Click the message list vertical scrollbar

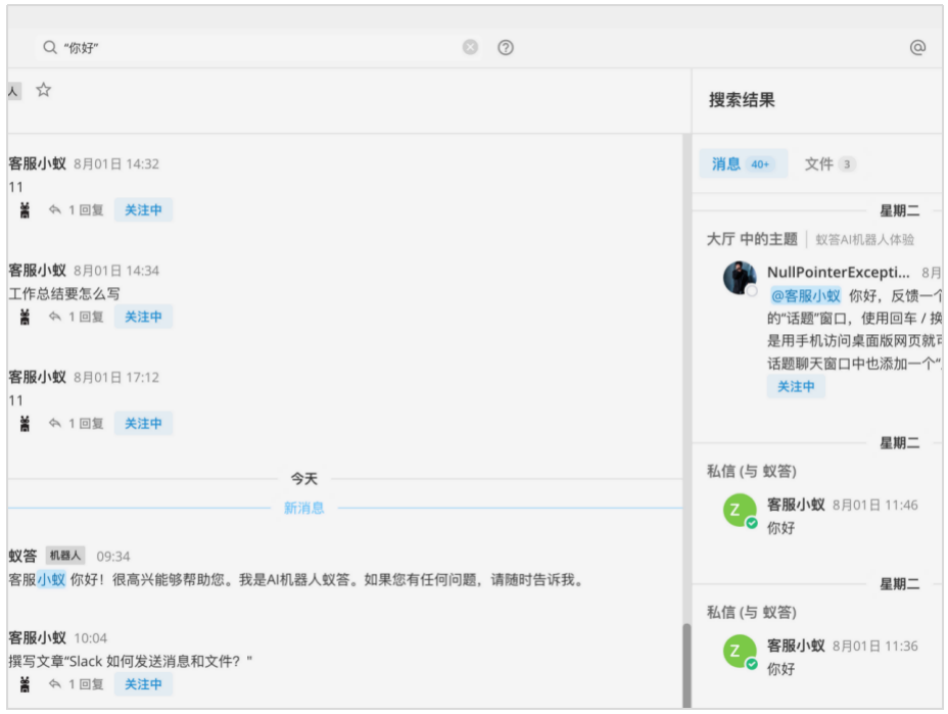pos(686,660)
